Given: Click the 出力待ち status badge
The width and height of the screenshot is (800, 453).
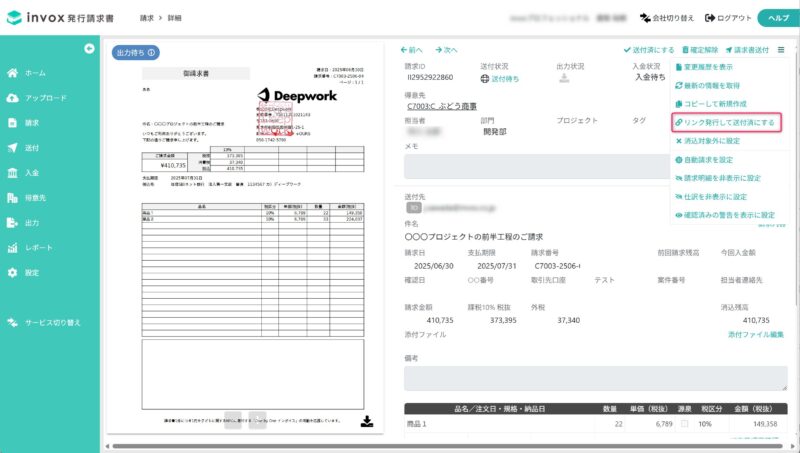Looking at the screenshot, I should [x=136, y=53].
